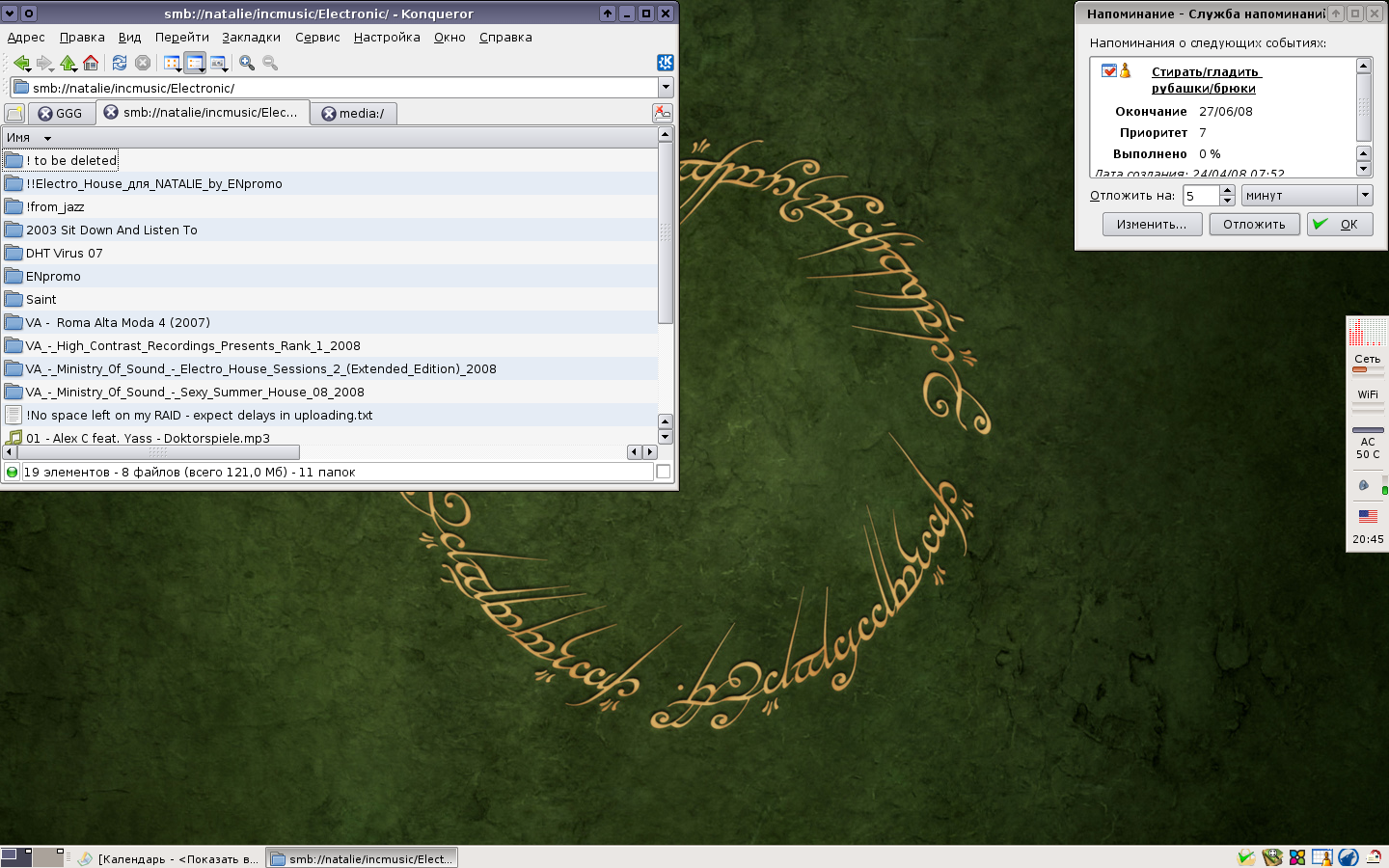Click the keyboard layout US flag icon

pyautogui.click(x=1368, y=516)
